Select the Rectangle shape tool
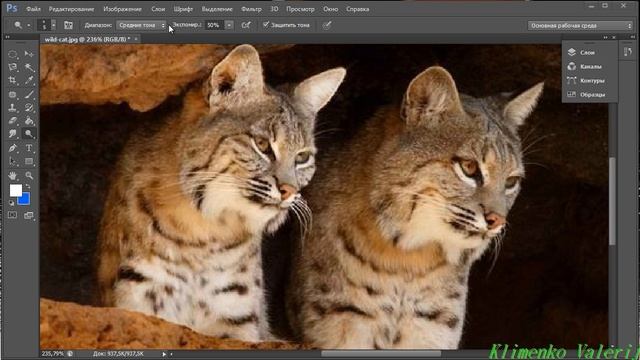The width and height of the screenshot is (640, 360). click(29, 161)
